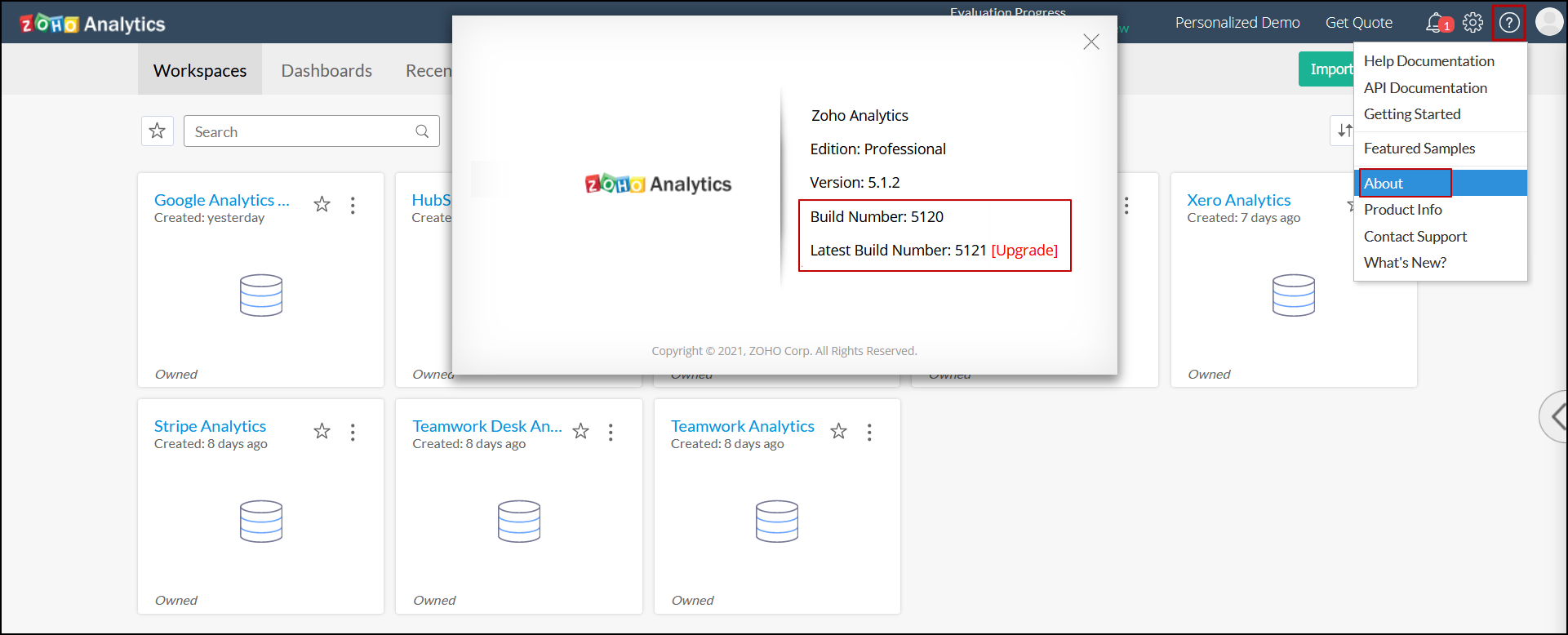The width and height of the screenshot is (1568, 635).
Task: Open the Stripe Analytics workspace title
Action: point(210,426)
